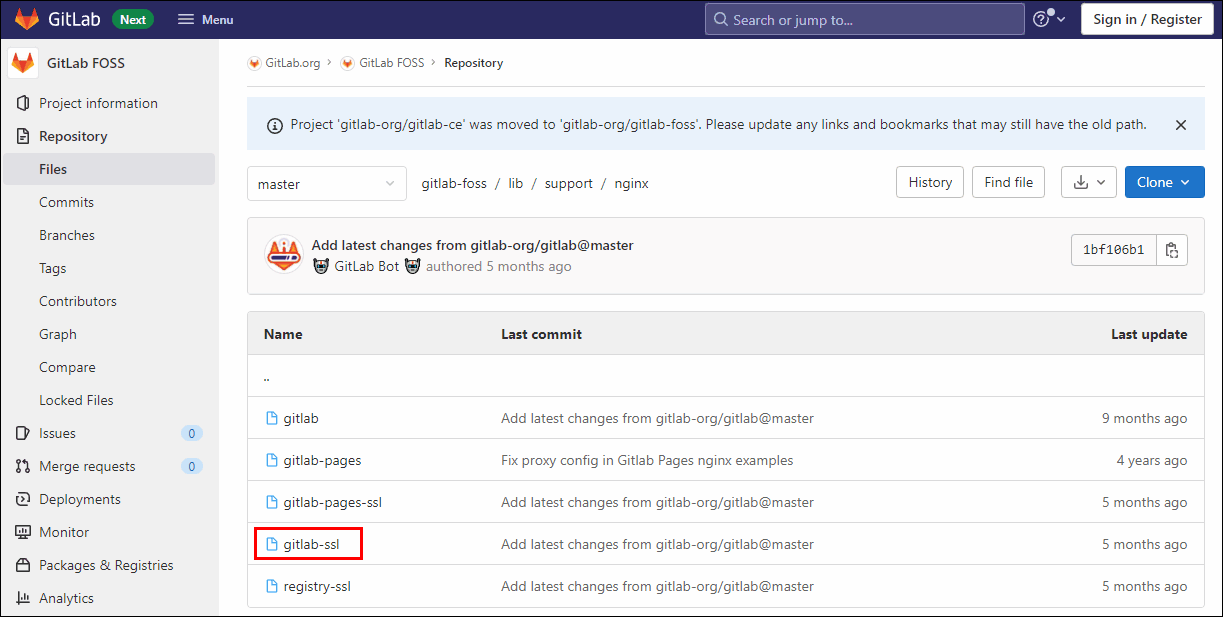Image resolution: width=1223 pixels, height=617 pixels.
Task: Click the Last update column header
Action: pos(1149,334)
